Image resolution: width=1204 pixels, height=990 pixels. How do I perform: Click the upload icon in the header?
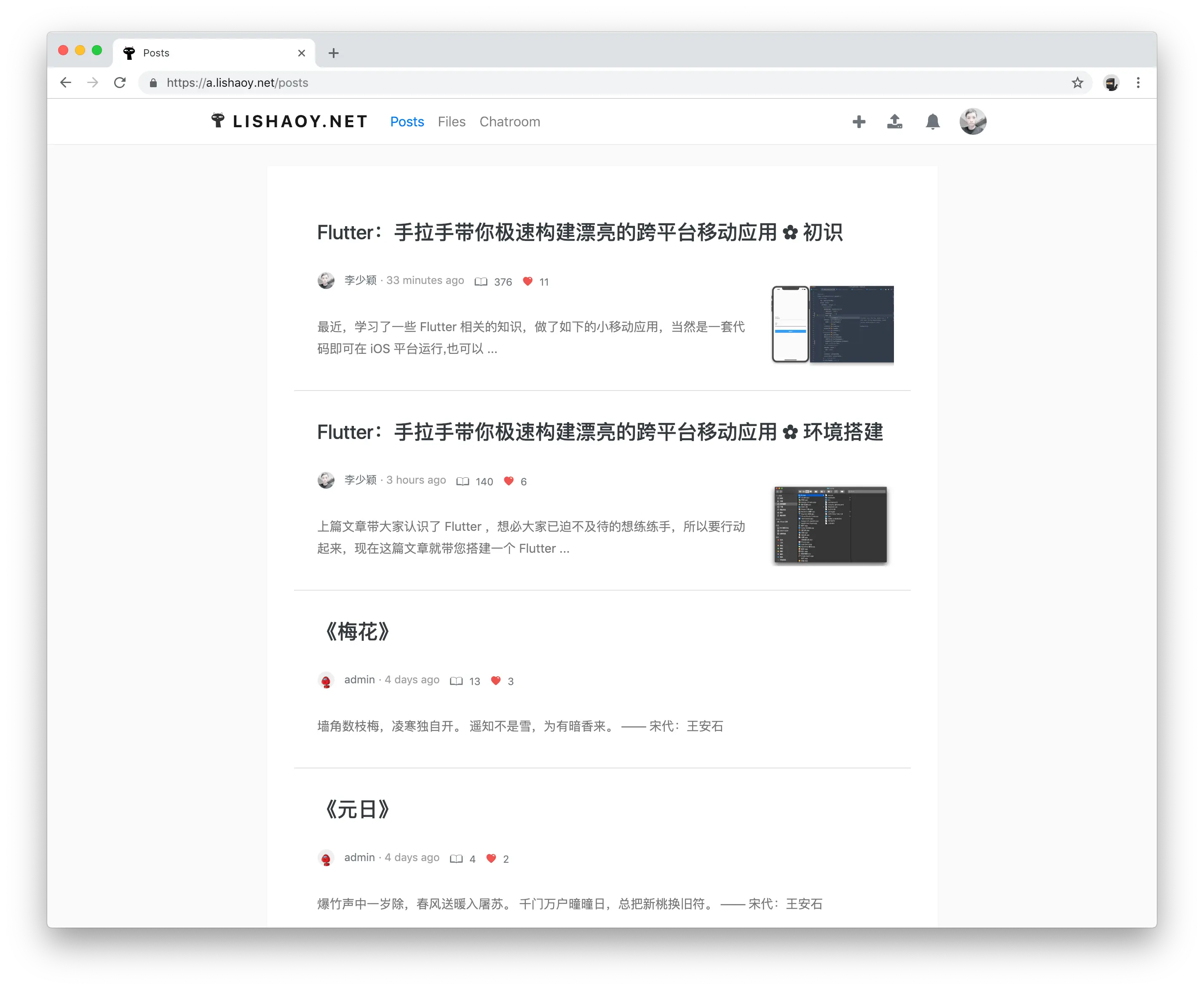point(894,121)
